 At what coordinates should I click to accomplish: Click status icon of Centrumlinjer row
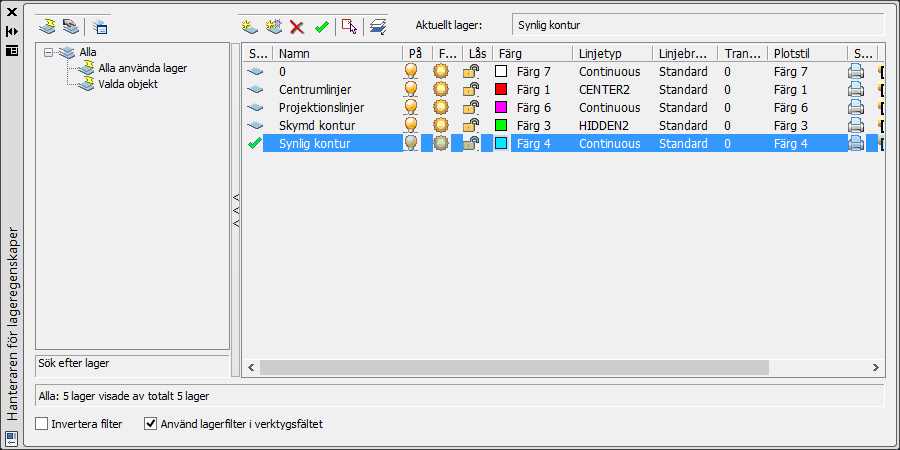click(x=255, y=90)
